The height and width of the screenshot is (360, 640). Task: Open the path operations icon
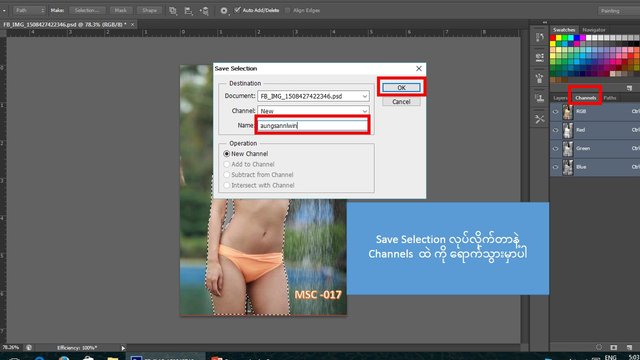point(173,11)
